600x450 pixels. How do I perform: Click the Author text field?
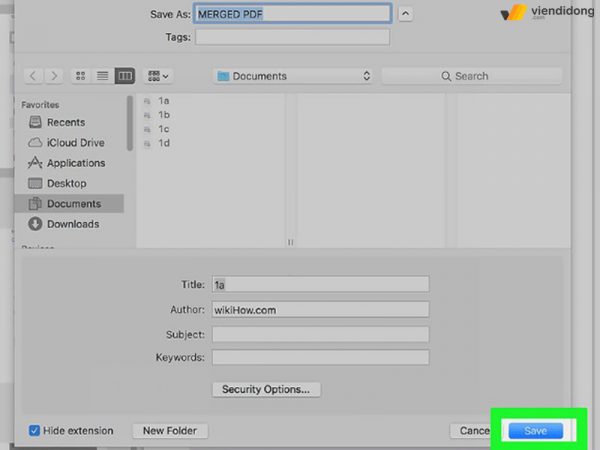tap(320, 310)
